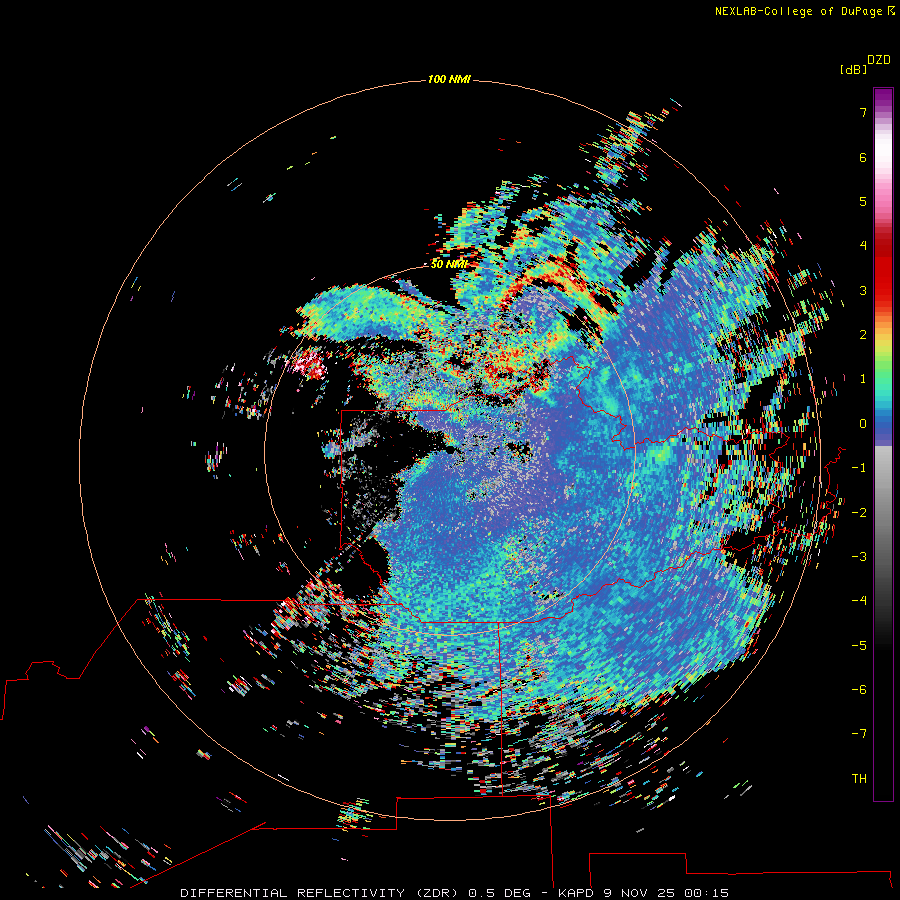The image size is (900, 900).
Task: Click the -2 value on the color scale
Action: click(x=859, y=513)
